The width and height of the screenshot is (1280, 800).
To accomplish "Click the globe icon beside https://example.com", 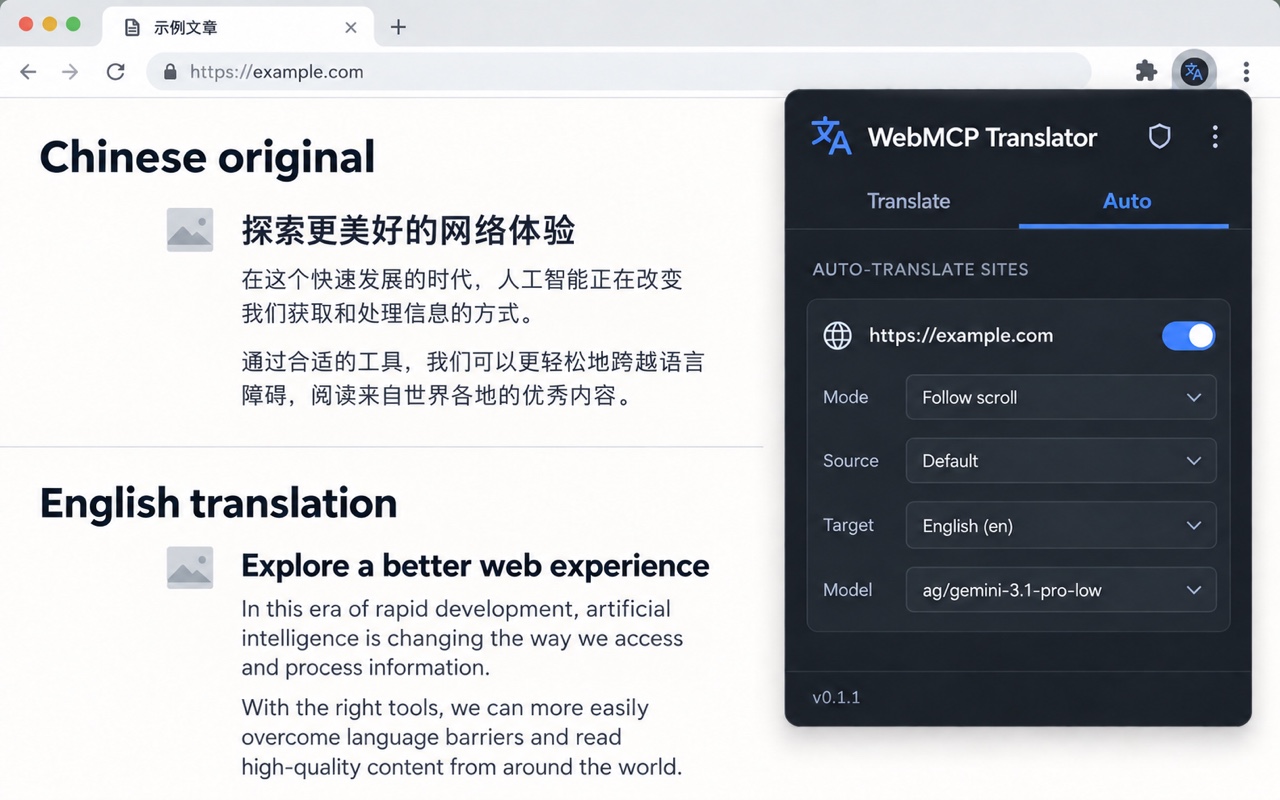I will (837, 336).
